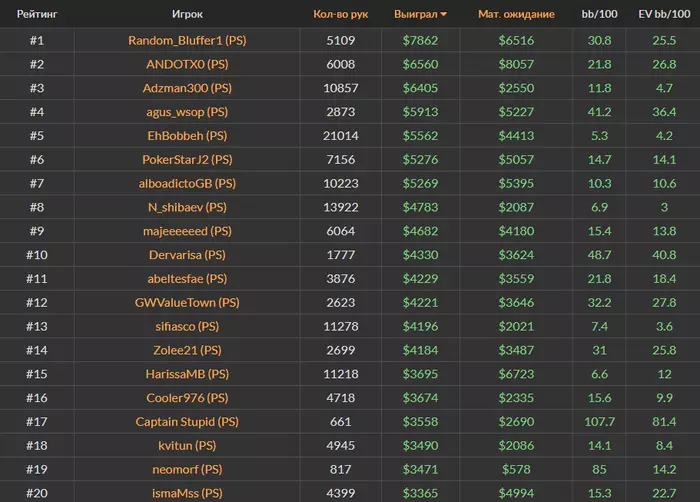
Task: Sort table by Кол-во рук column
Action: point(341,14)
